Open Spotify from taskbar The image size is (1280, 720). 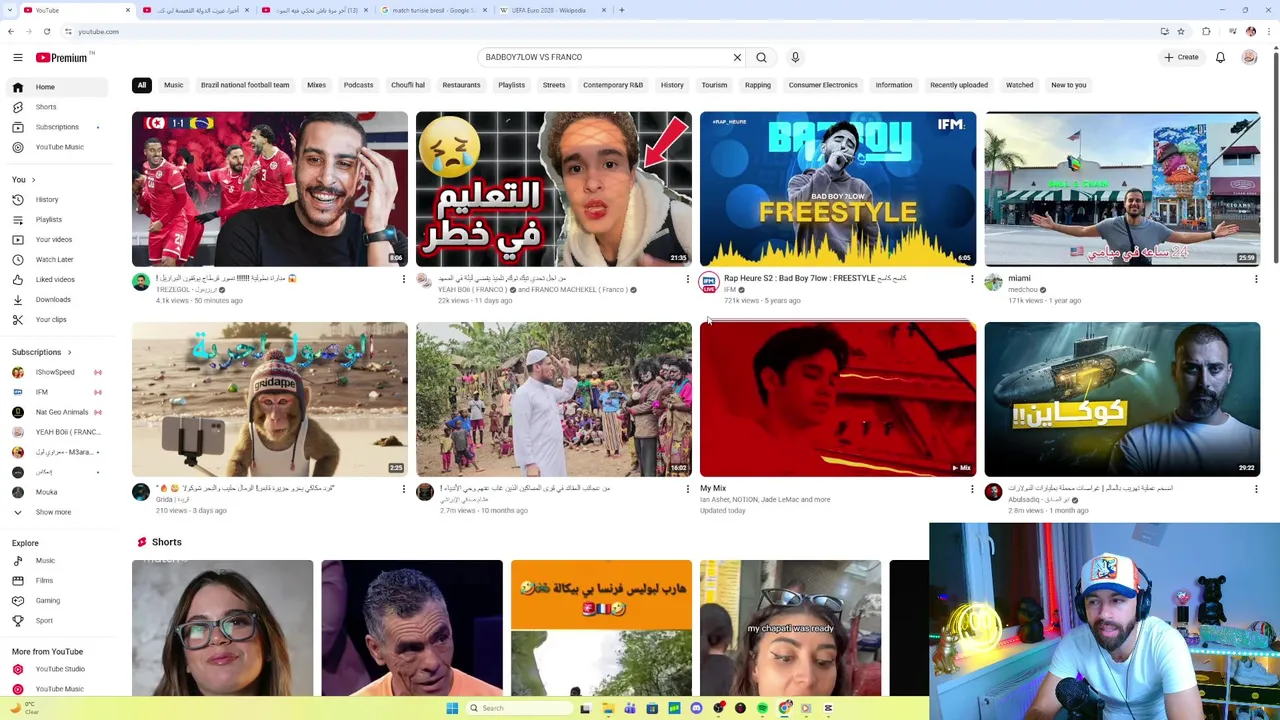tap(762, 708)
